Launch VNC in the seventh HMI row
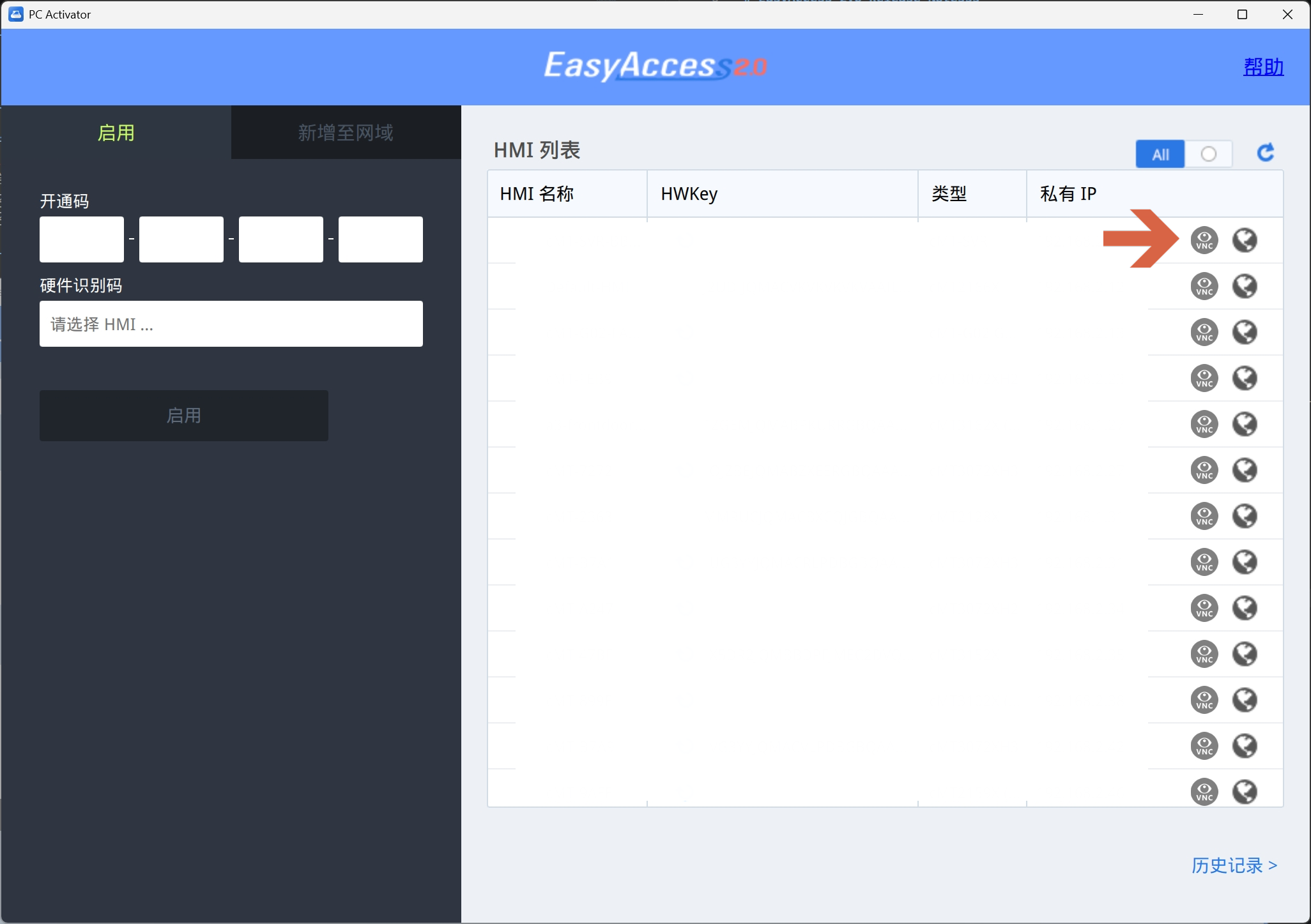1311x924 pixels. (1204, 516)
